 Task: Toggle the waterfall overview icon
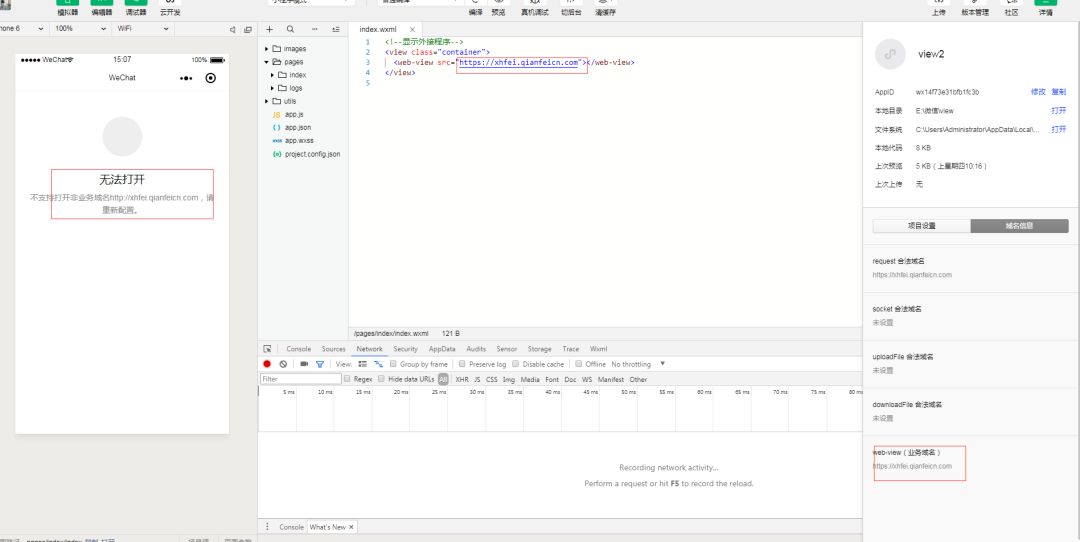[378, 364]
